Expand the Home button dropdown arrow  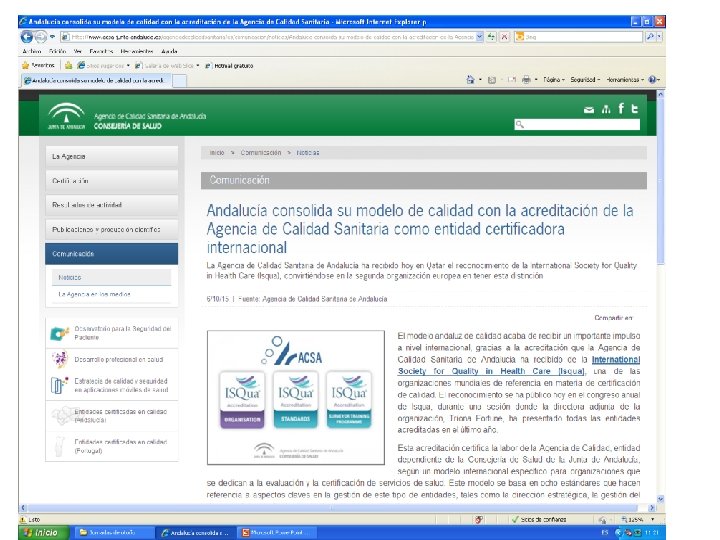coord(480,80)
